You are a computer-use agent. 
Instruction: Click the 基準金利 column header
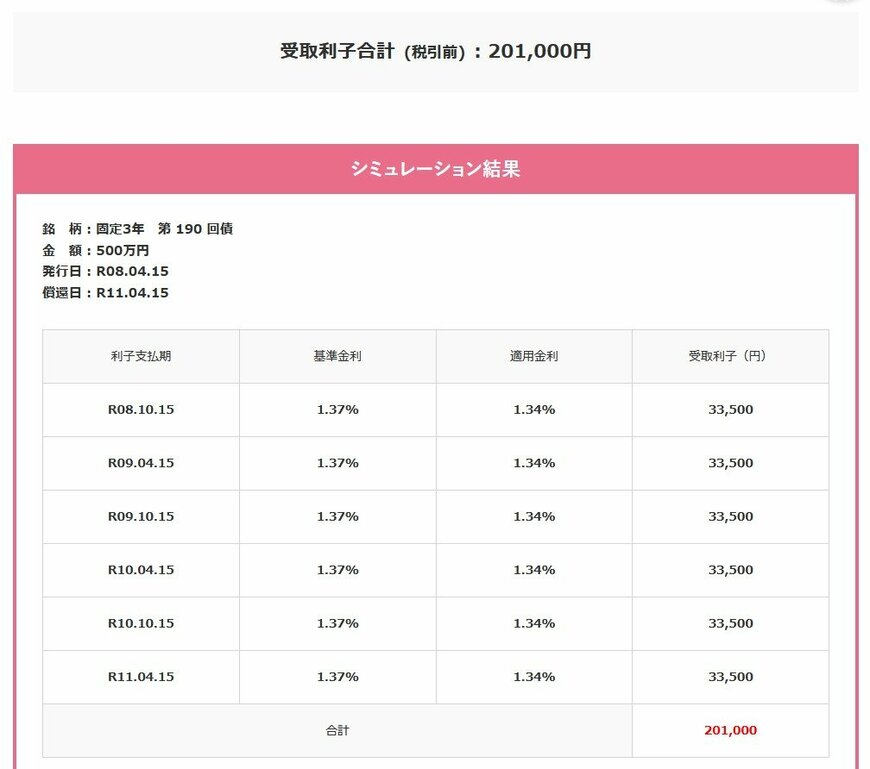pos(337,356)
